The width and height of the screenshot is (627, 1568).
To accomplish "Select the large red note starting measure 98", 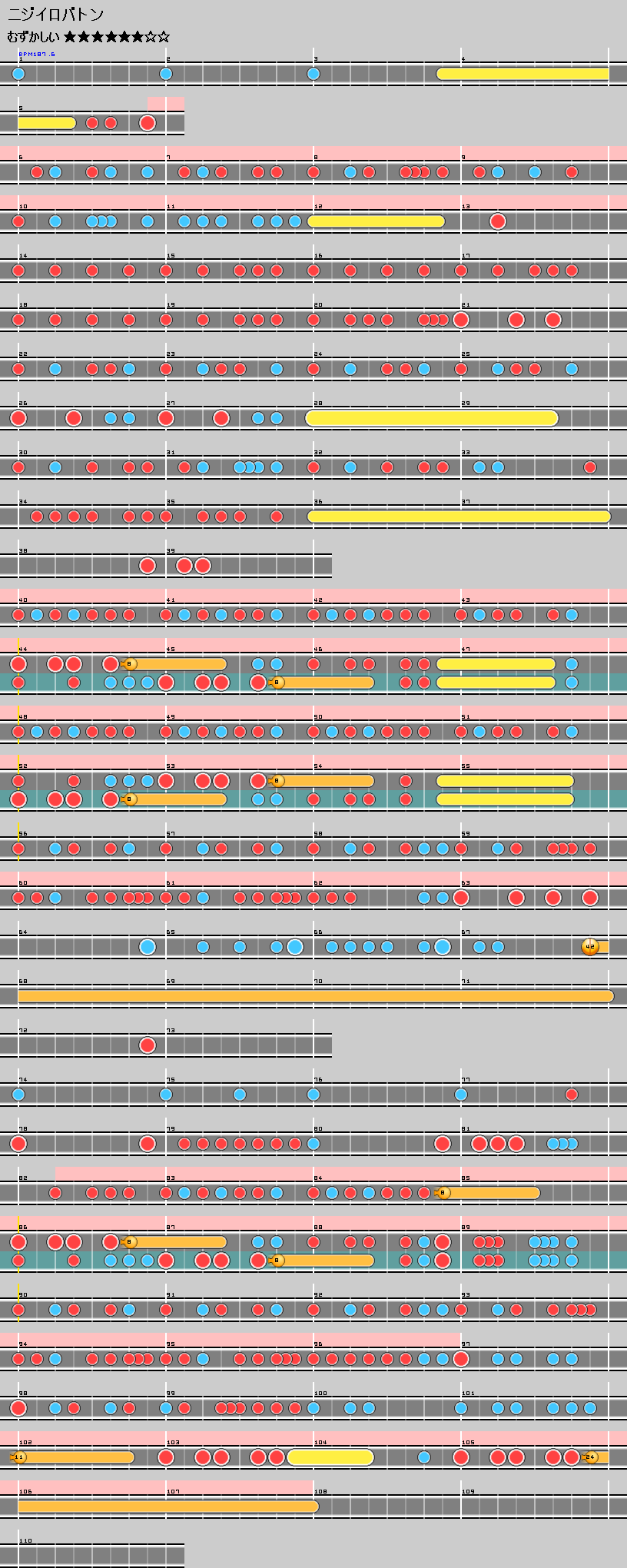I will [18, 1408].
